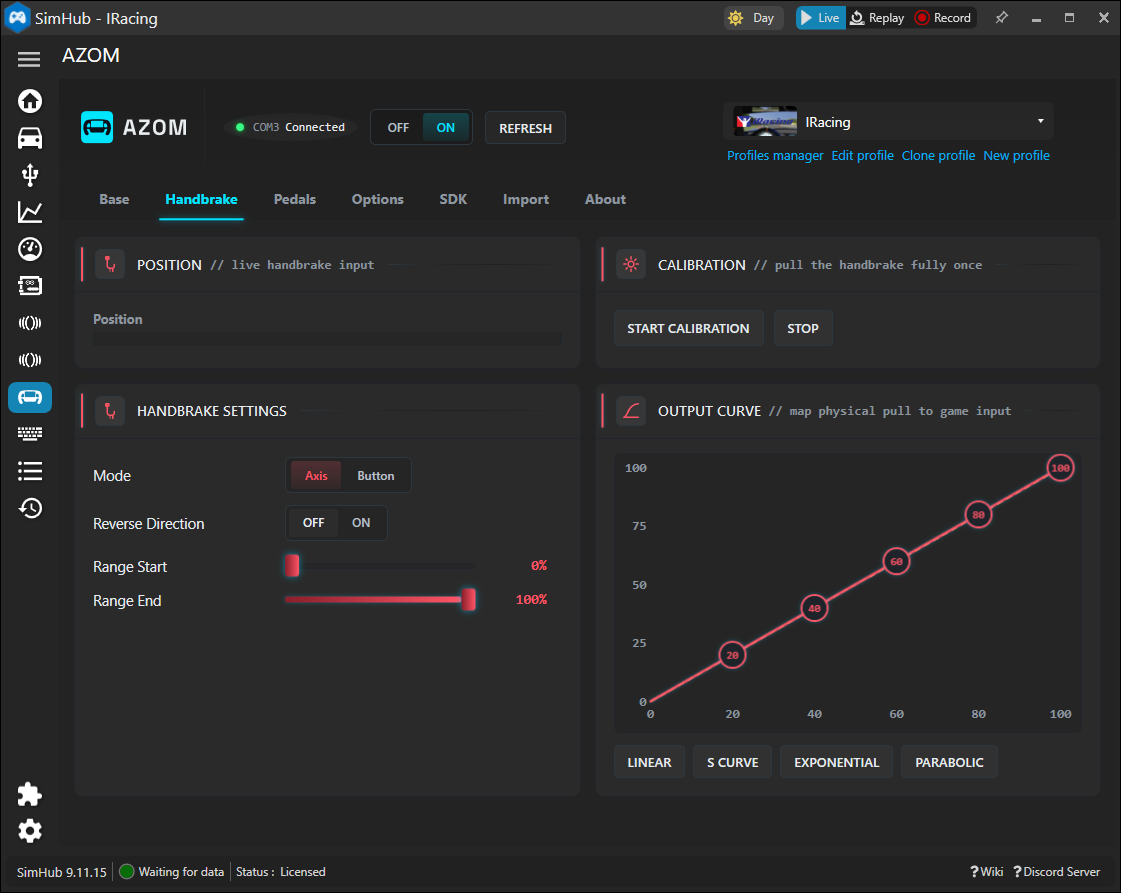Click the SimHub logo in title bar
Image resolution: width=1121 pixels, height=893 pixels.
pos(17,18)
